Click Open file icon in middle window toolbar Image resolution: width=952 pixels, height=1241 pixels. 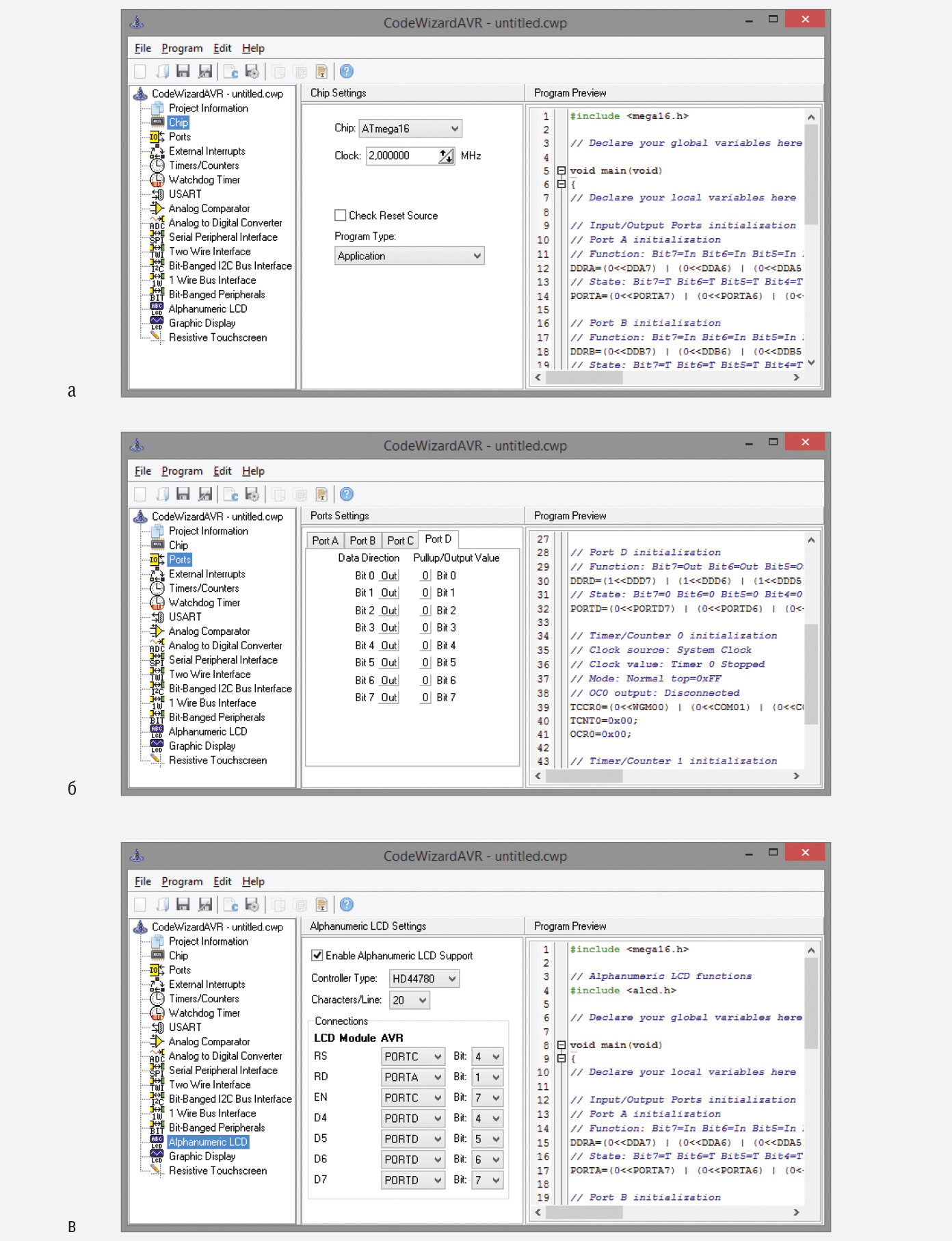click(x=162, y=494)
